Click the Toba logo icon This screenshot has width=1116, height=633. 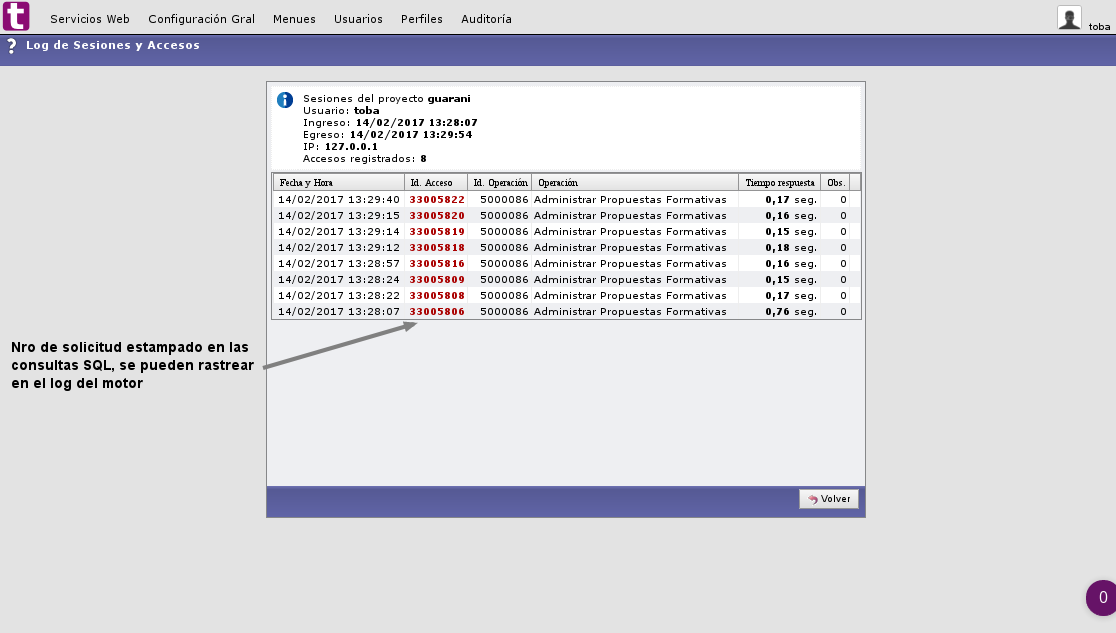coord(16,16)
